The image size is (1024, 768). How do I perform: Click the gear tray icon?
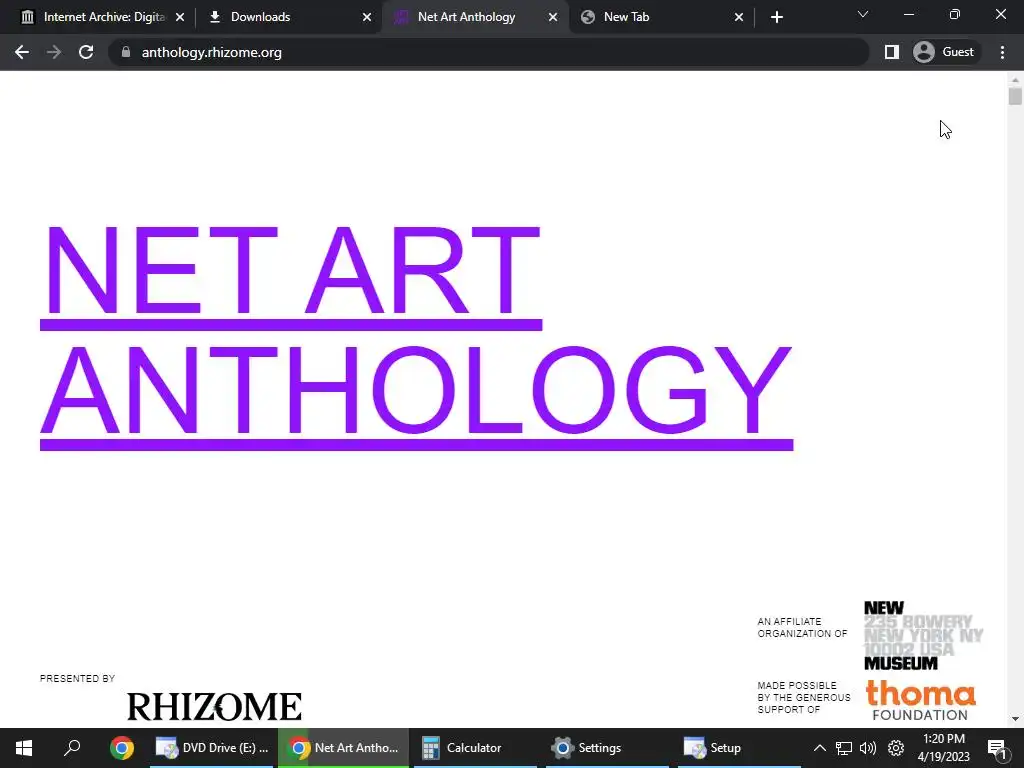point(896,748)
